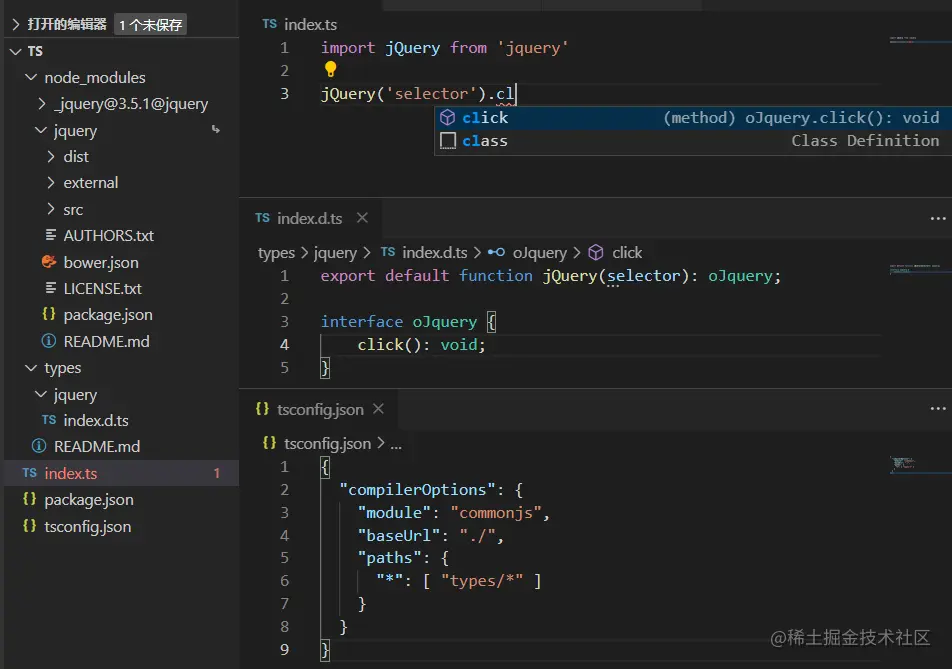Click the index.d.ts breadcrumb segment
The width and height of the screenshot is (952, 669).
click(435, 253)
